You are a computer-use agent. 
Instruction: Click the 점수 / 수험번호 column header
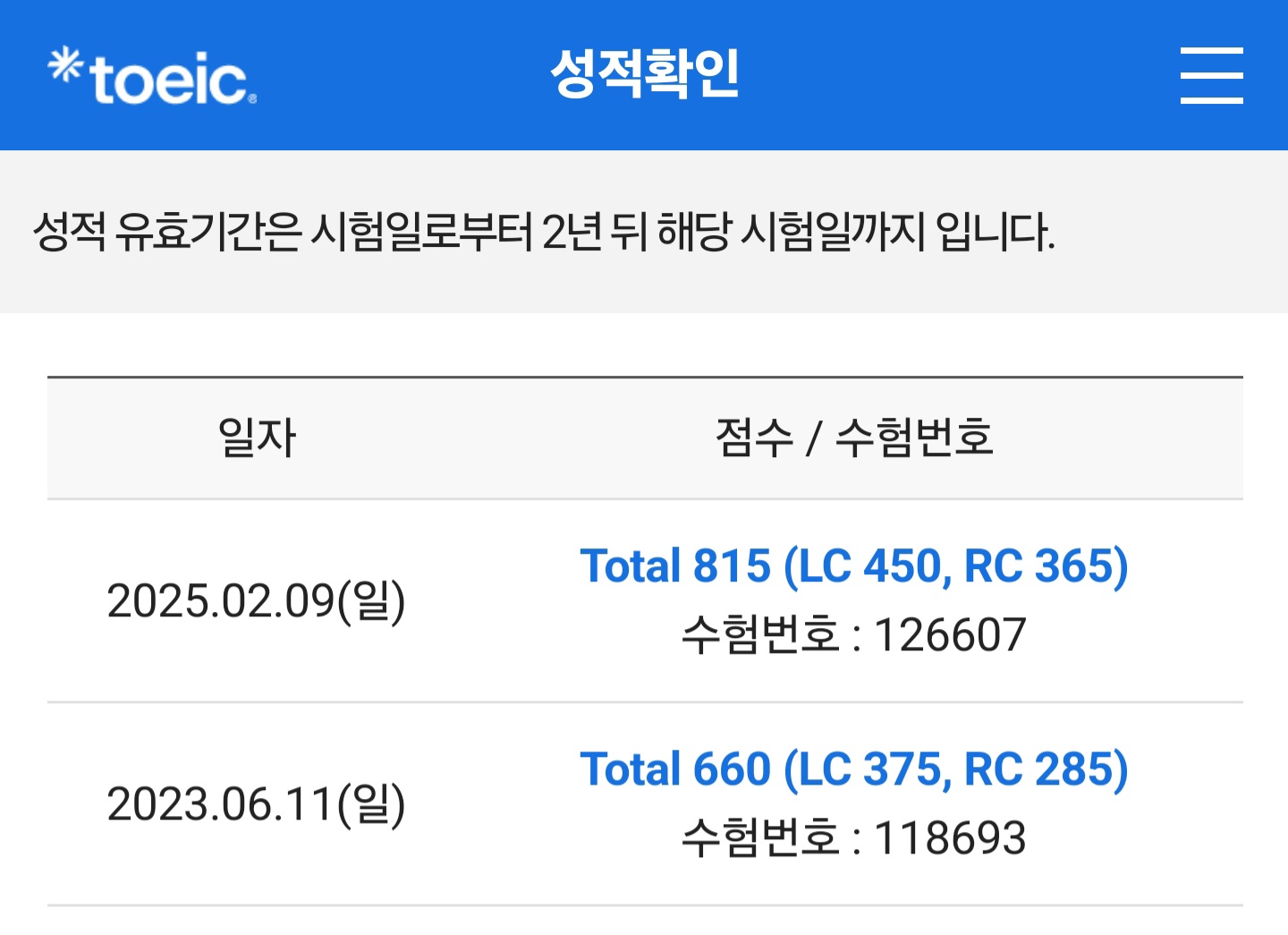pos(854,438)
